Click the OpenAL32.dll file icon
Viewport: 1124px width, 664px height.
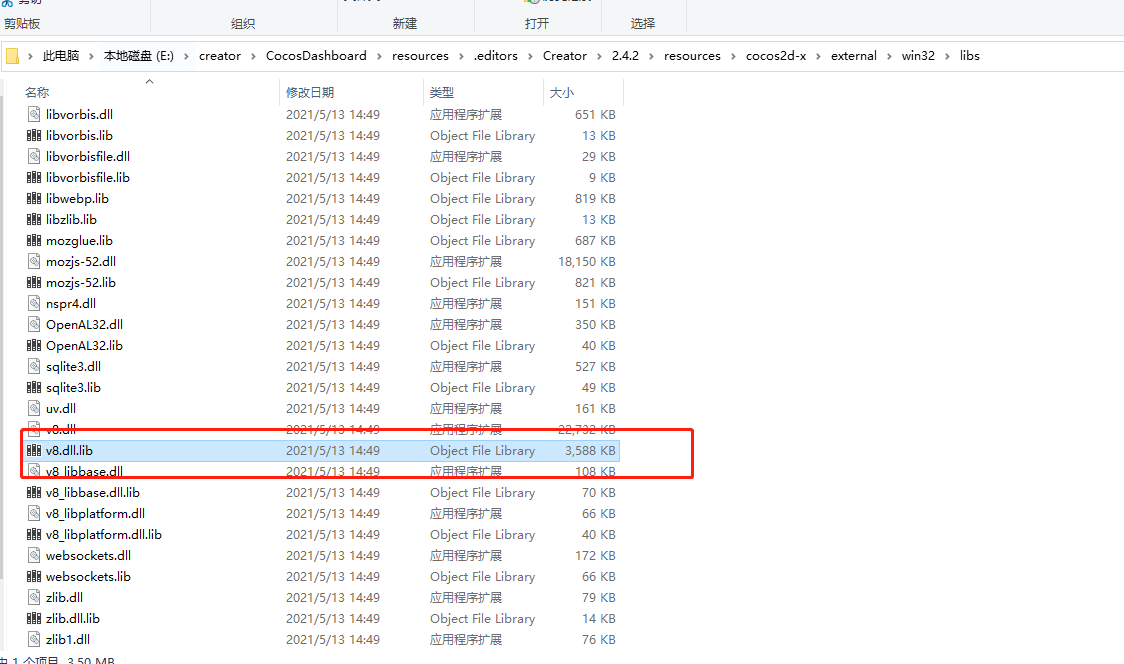(34, 324)
